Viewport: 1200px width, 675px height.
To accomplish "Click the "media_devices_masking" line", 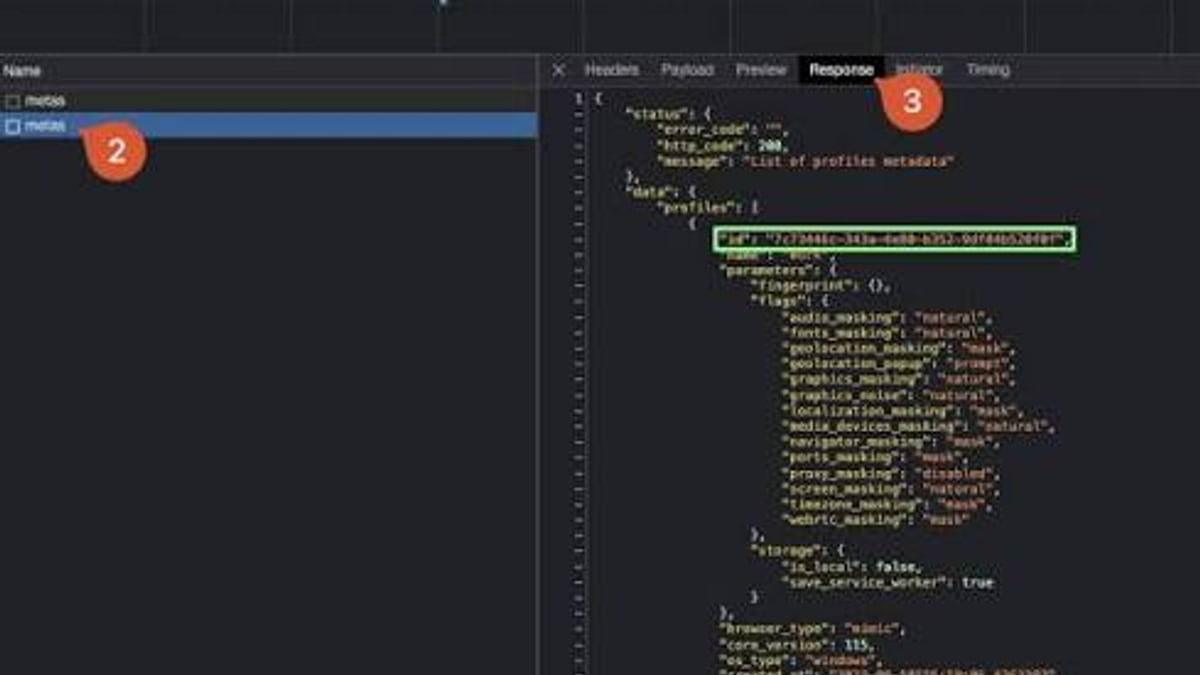I will [919, 427].
